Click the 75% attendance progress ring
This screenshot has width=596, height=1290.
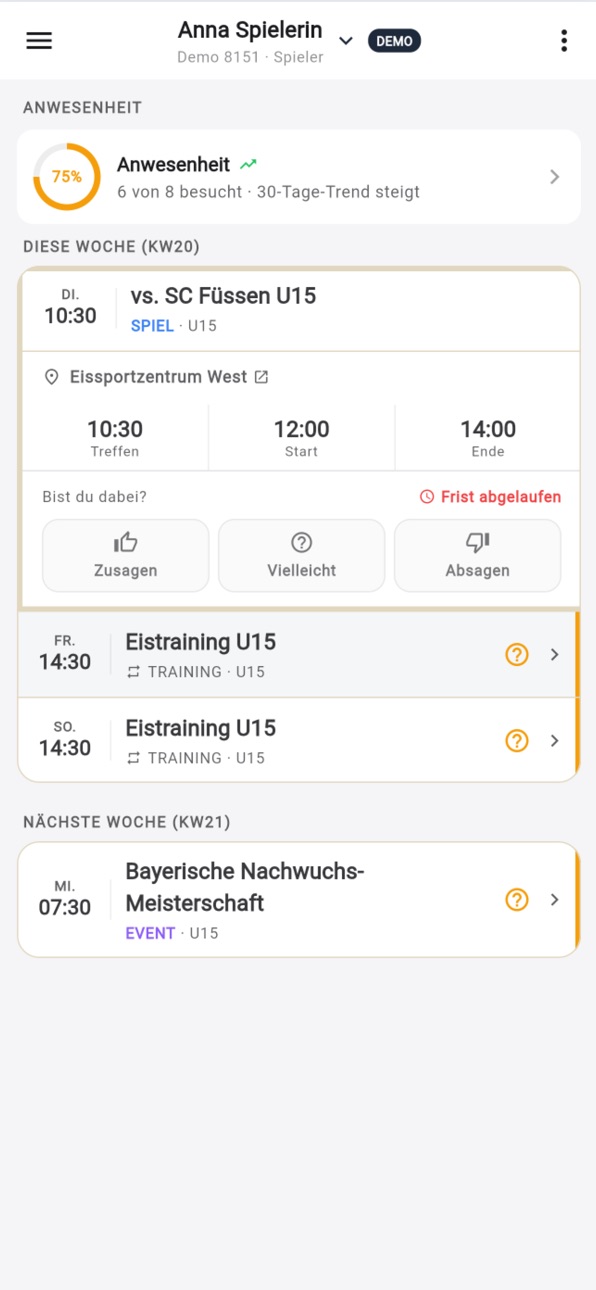67,177
